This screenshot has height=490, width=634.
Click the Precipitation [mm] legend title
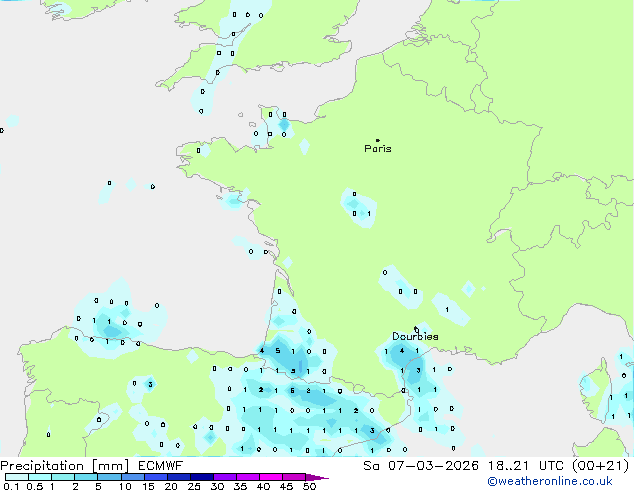tap(65, 466)
